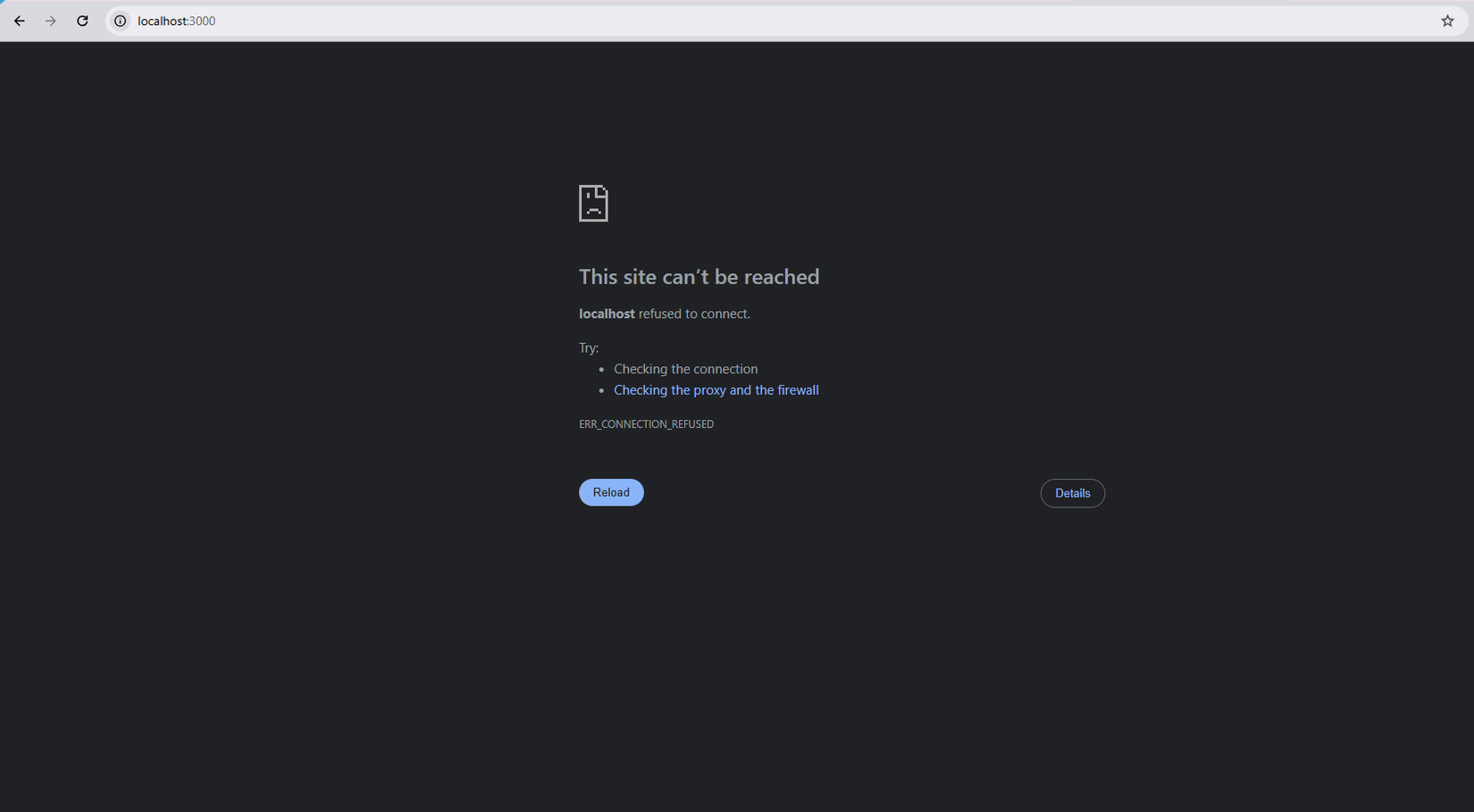
Task: Click the blue Reload button
Action: tap(611, 492)
